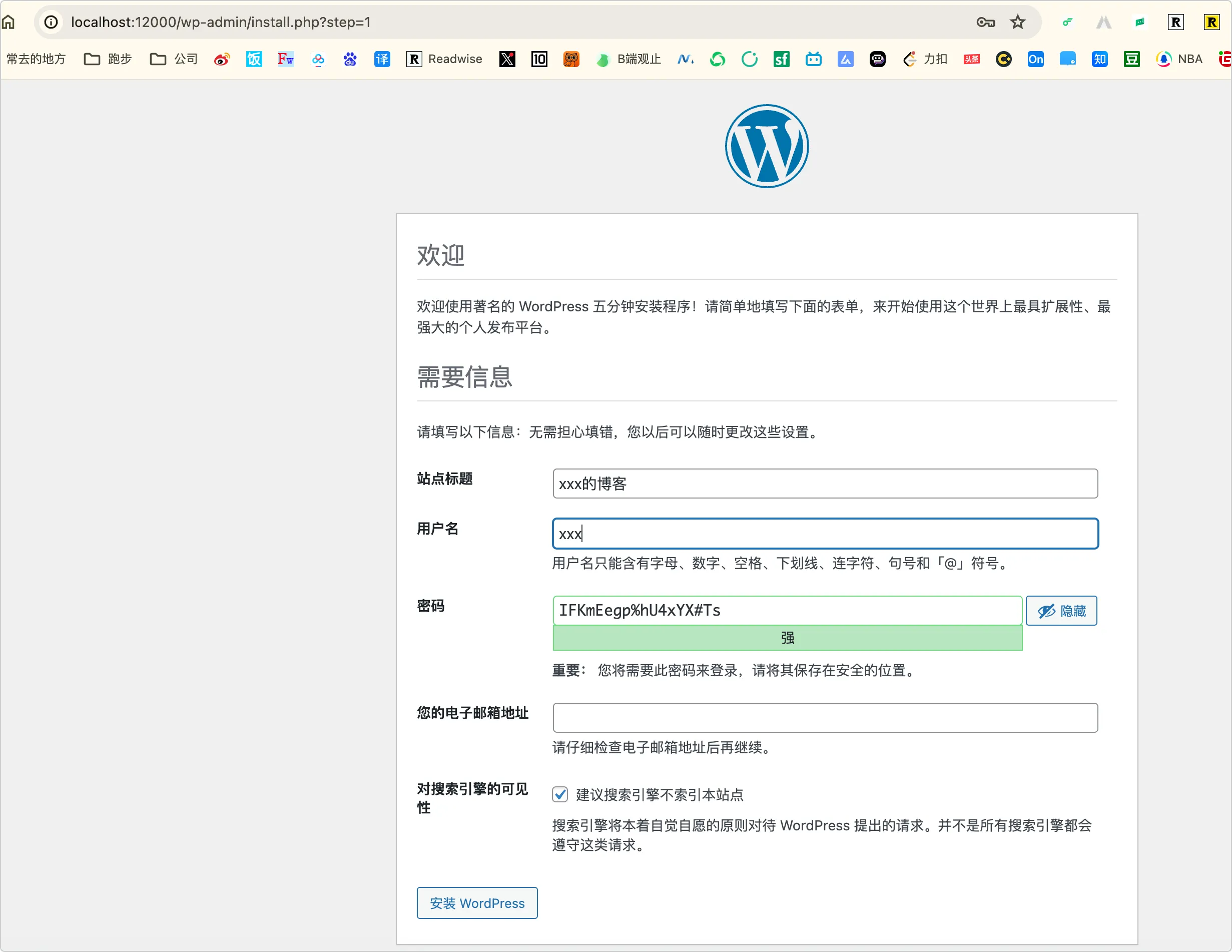Click the bookmark star icon

click(x=1017, y=22)
